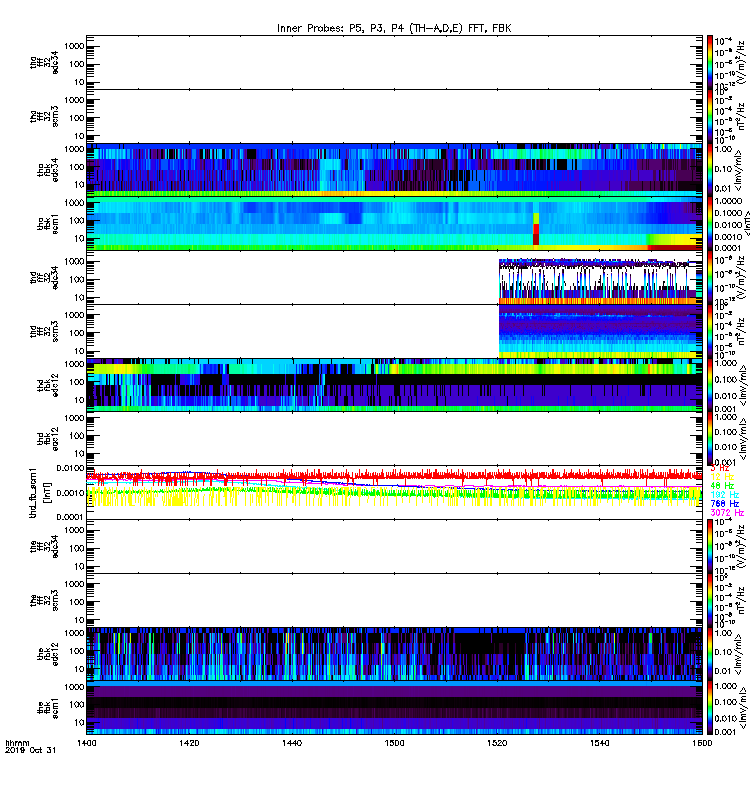750x800 pixels.
Task: Click the "2019 Oct 31" date label
Action: [30, 751]
